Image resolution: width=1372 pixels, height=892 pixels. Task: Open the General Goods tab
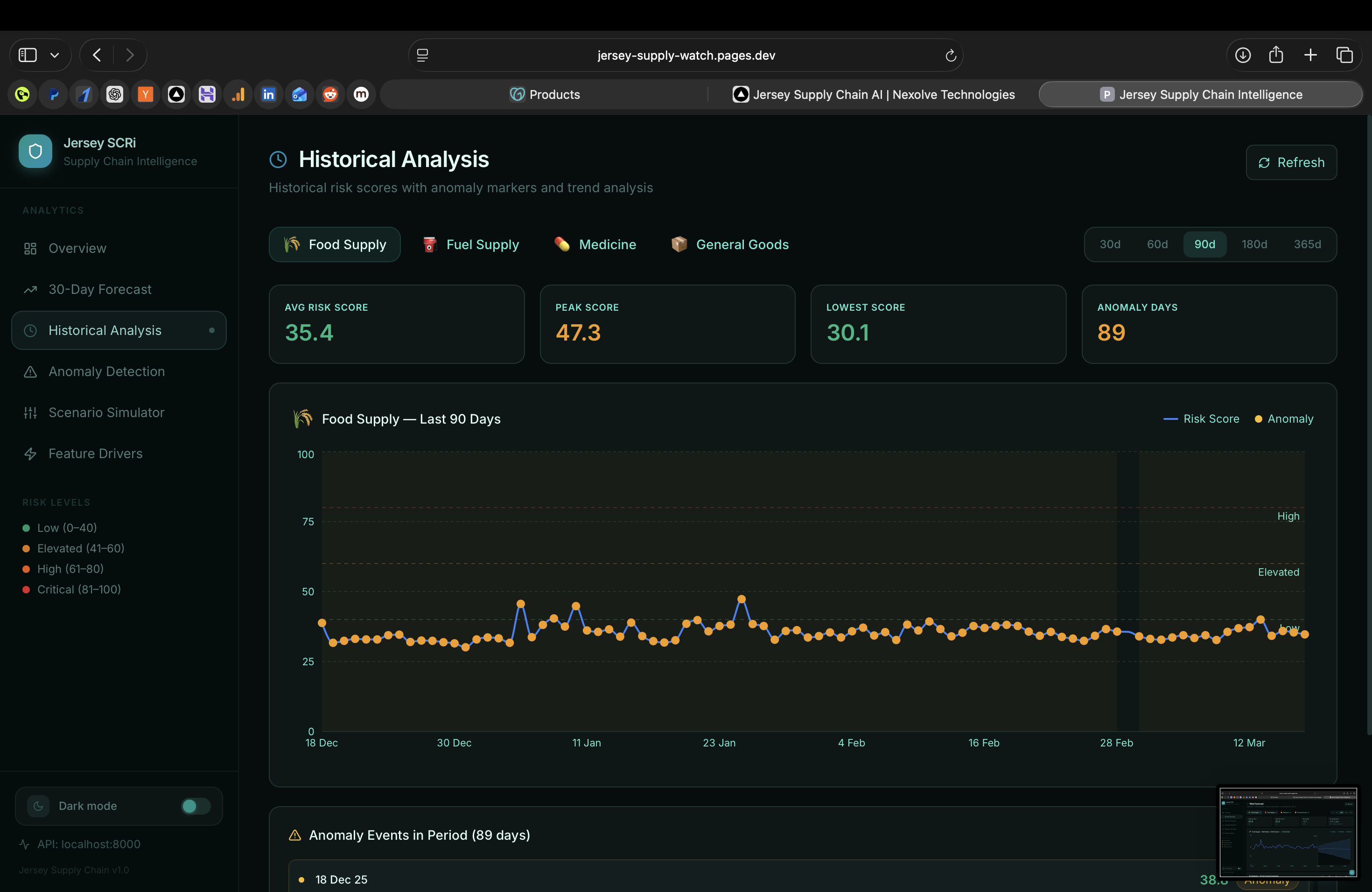click(730, 244)
